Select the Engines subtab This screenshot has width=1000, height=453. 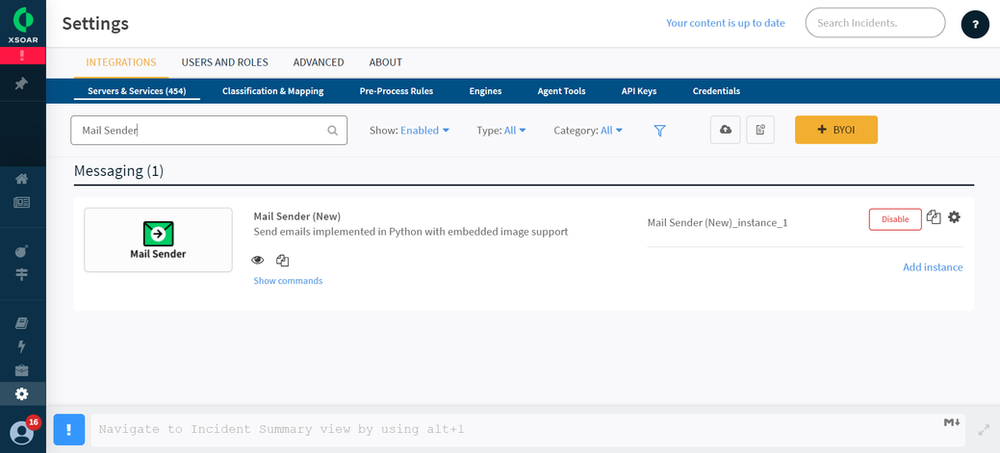(x=485, y=91)
